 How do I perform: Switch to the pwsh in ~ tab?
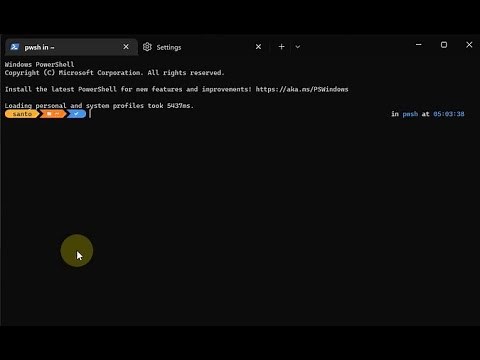coord(71,47)
